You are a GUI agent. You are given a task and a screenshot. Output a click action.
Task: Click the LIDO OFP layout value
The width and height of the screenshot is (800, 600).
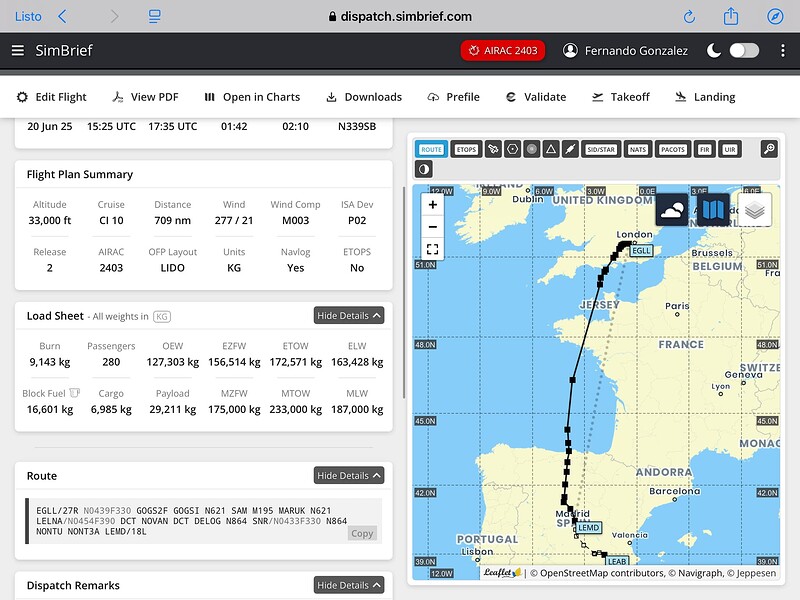172,268
